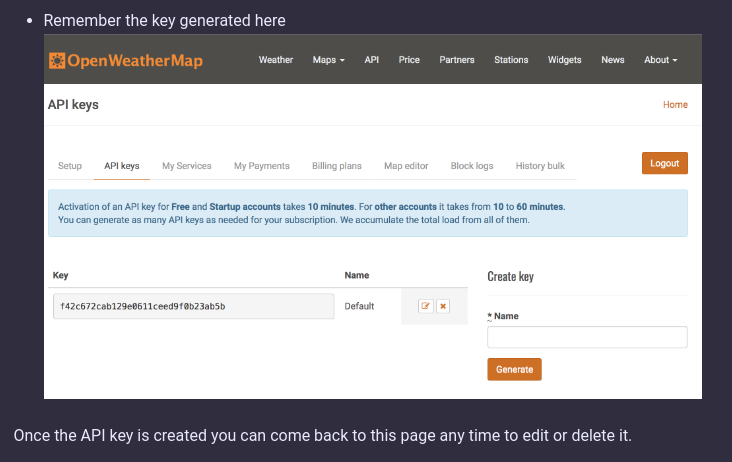This screenshot has height=462, width=732.
Task: Open the Price page
Action: [409, 60]
